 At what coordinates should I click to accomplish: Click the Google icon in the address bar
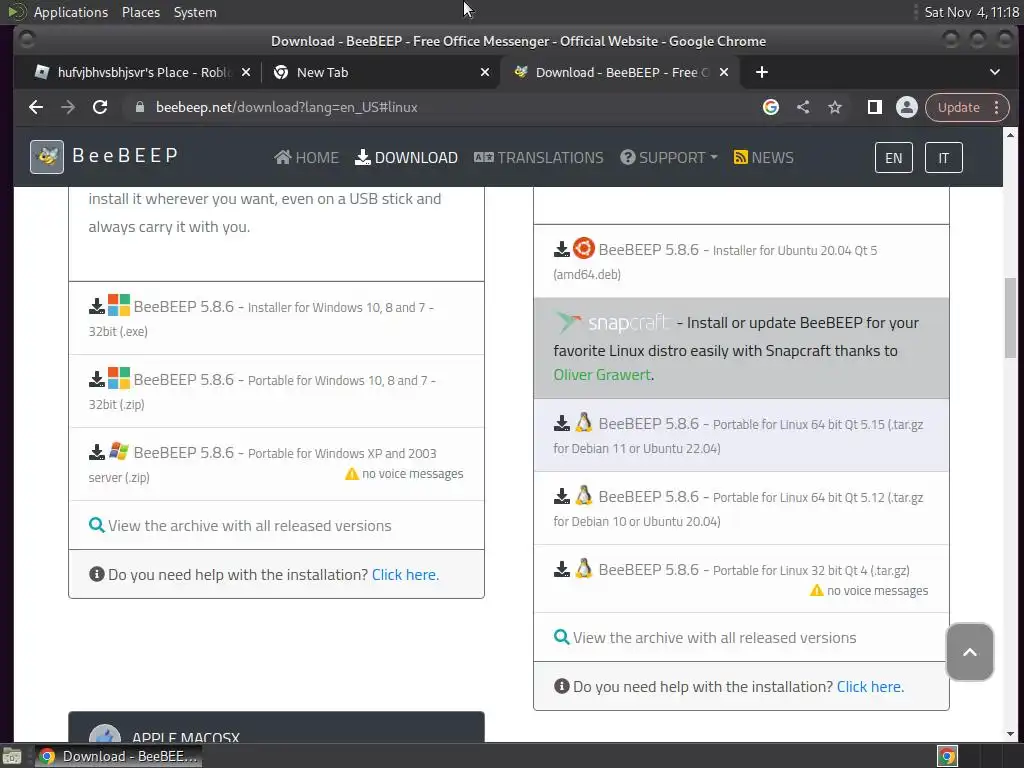[771, 107]
